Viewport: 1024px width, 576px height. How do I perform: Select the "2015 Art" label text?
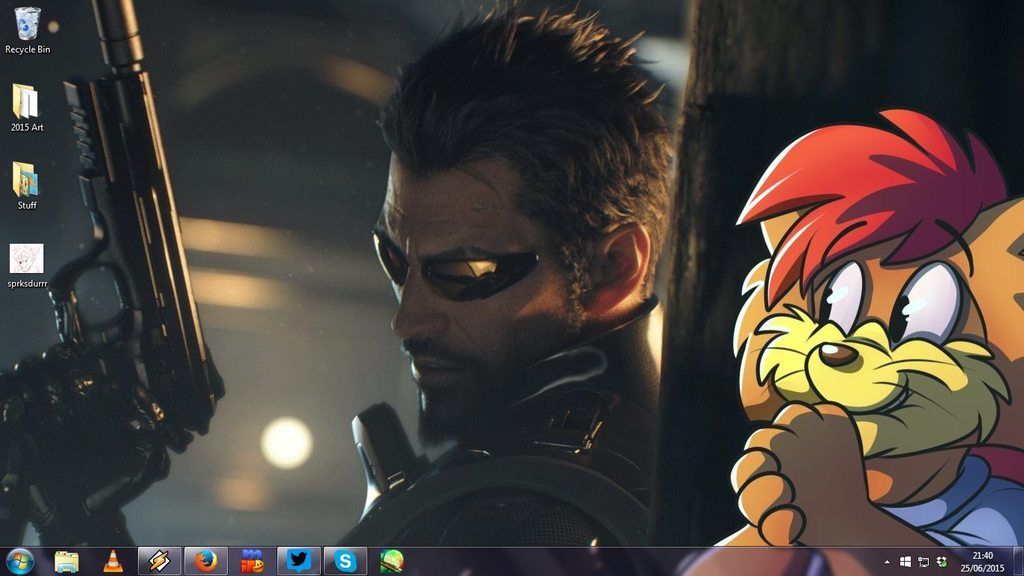[27, 127]
